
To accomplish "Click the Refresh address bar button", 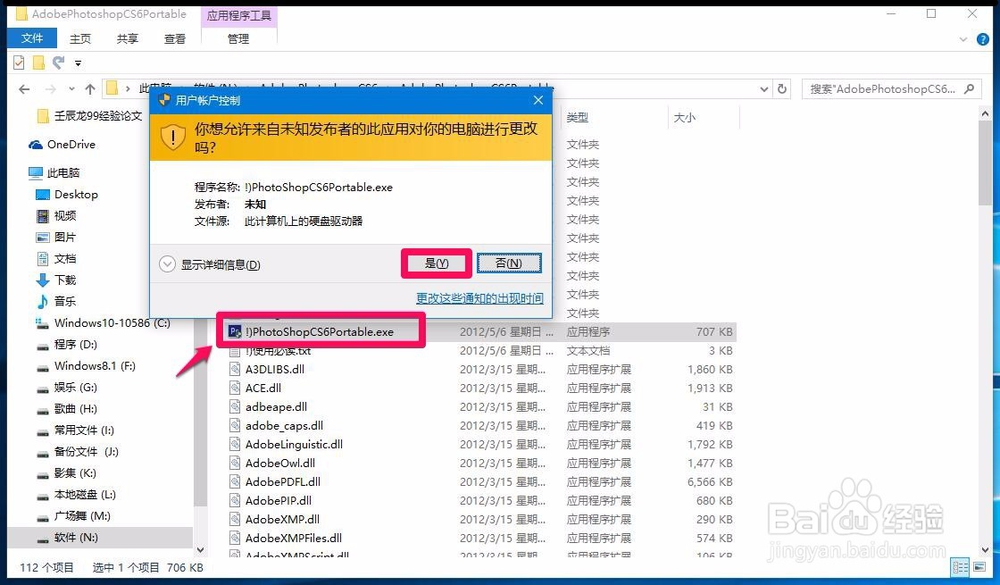I will tap(782, 89).
